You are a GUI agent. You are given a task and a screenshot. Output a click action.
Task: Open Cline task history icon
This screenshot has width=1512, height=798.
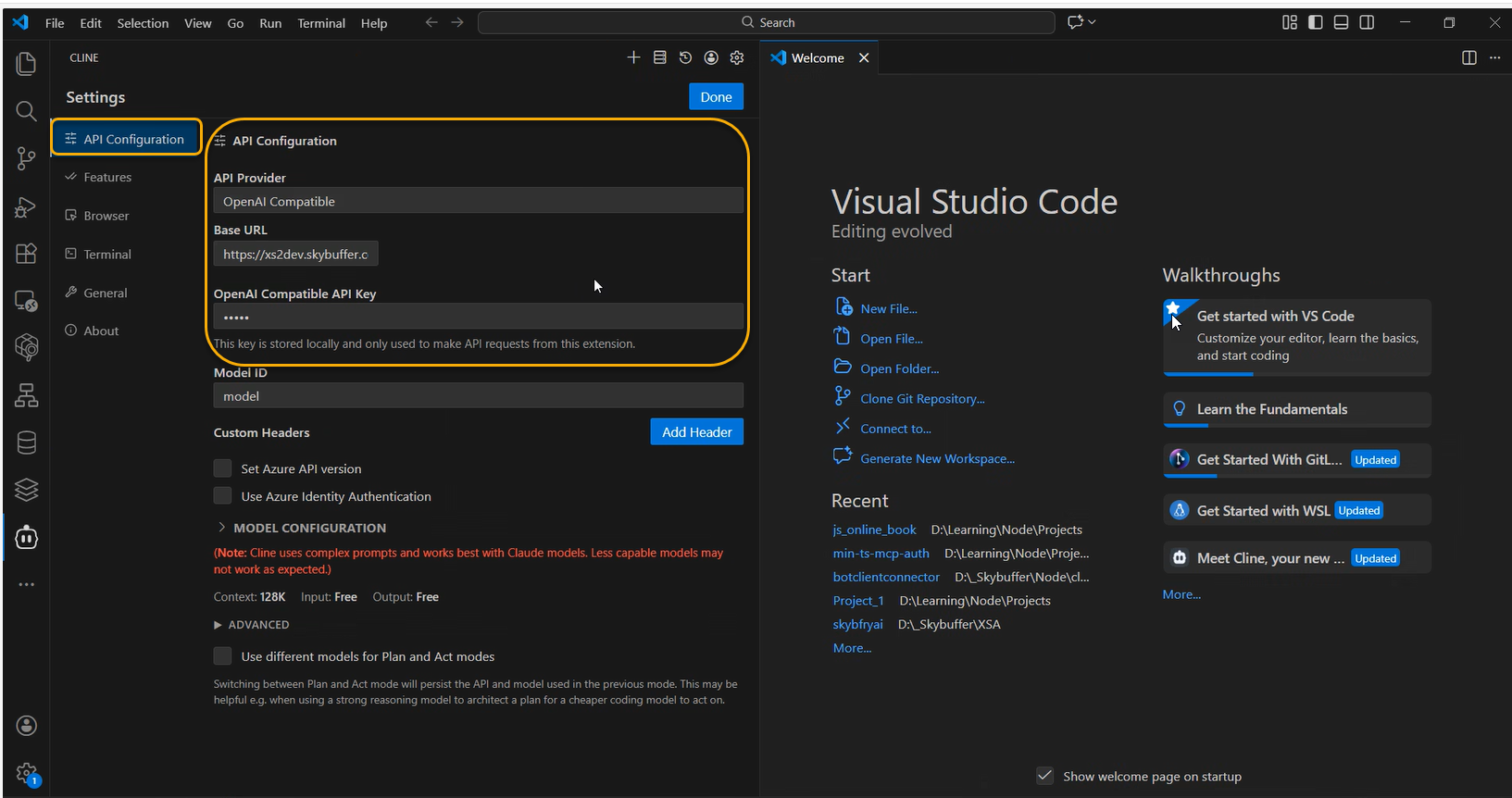click(x=685, y=57)
